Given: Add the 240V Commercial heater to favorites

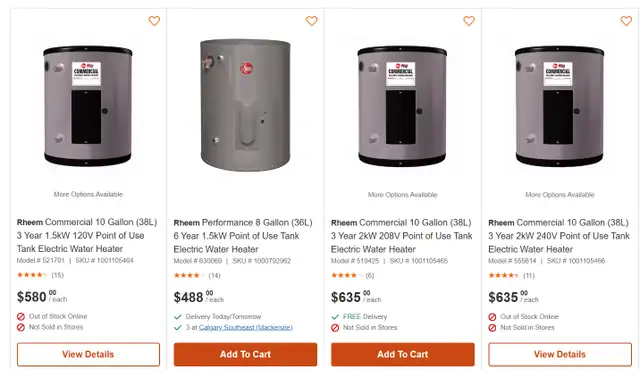Looking at the screenshot, I should pyautogui.click(x=626, y=21).
